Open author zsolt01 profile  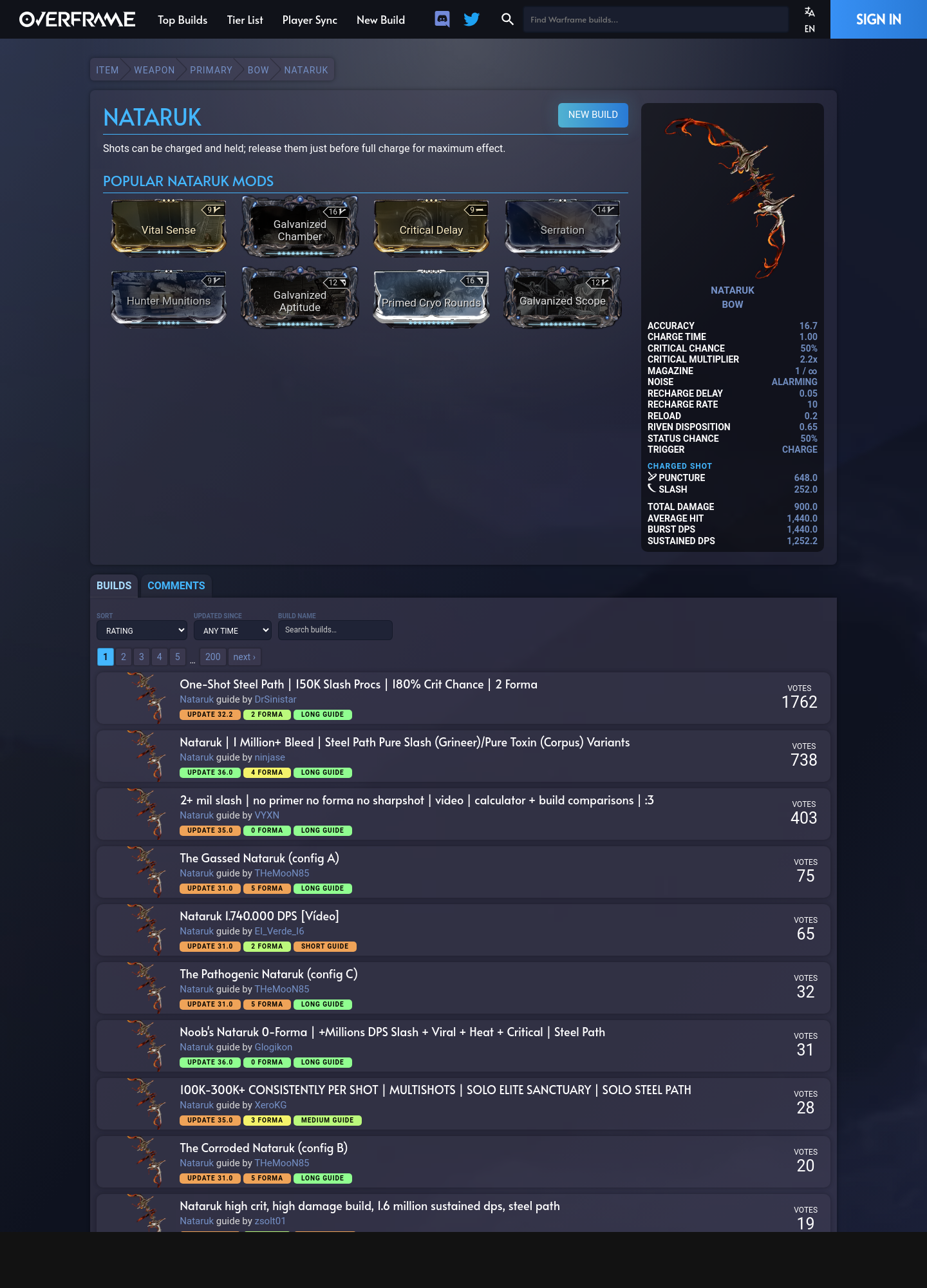(270, 1221)
